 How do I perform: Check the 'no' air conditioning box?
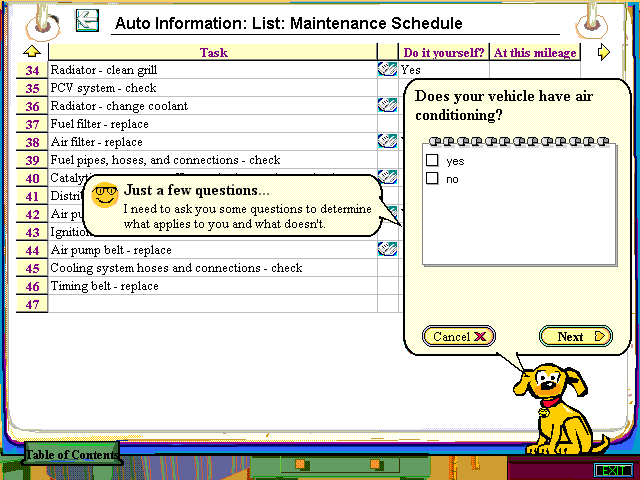(433, 179)
